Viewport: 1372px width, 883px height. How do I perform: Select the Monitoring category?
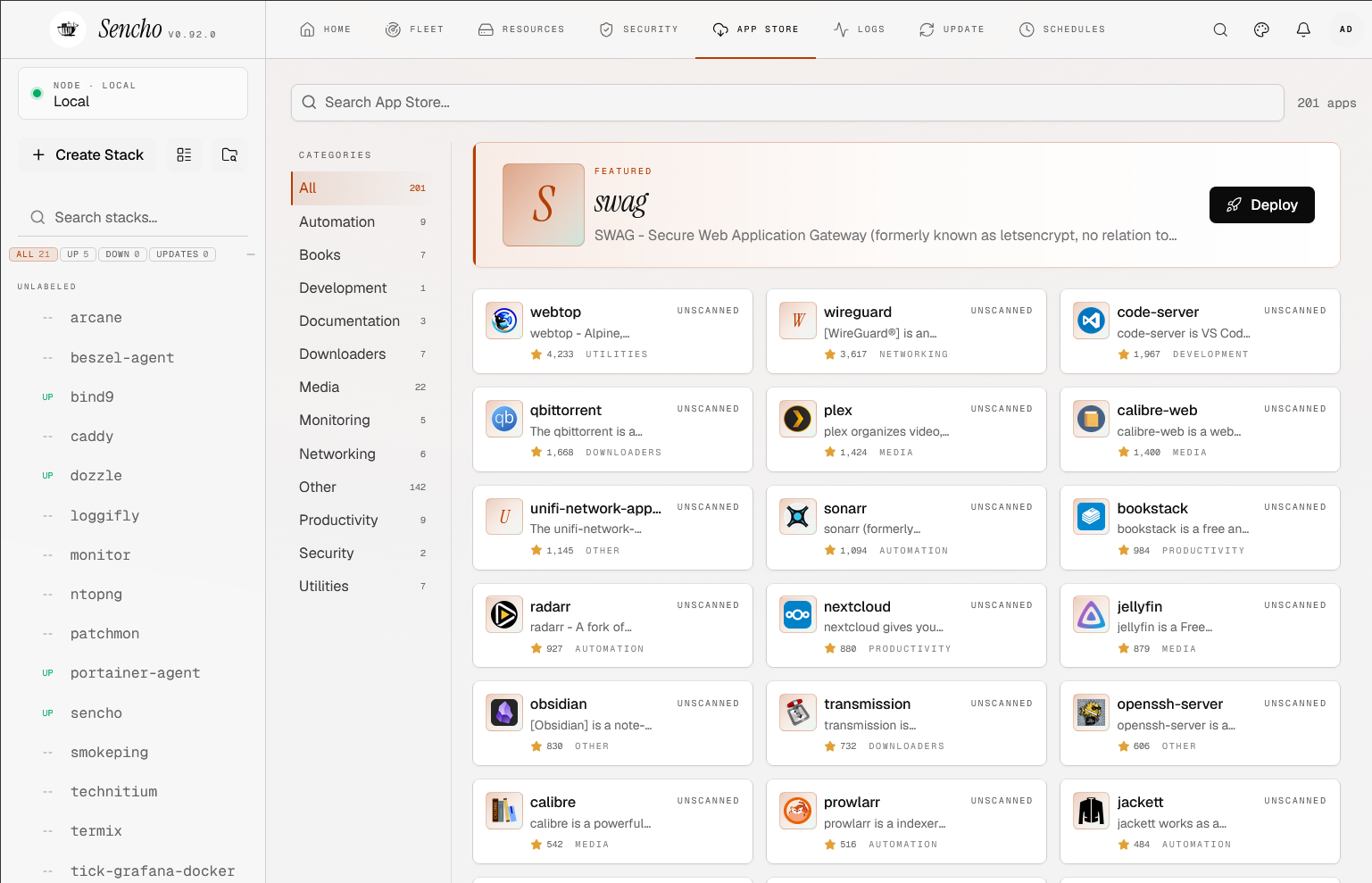(362, 420)
